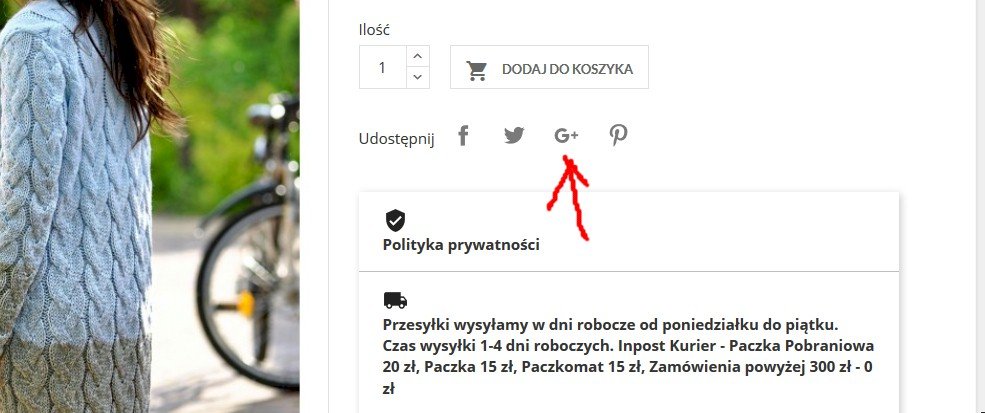
Task: Click the Ilość quantity label
Action: (x=374, y=30)
